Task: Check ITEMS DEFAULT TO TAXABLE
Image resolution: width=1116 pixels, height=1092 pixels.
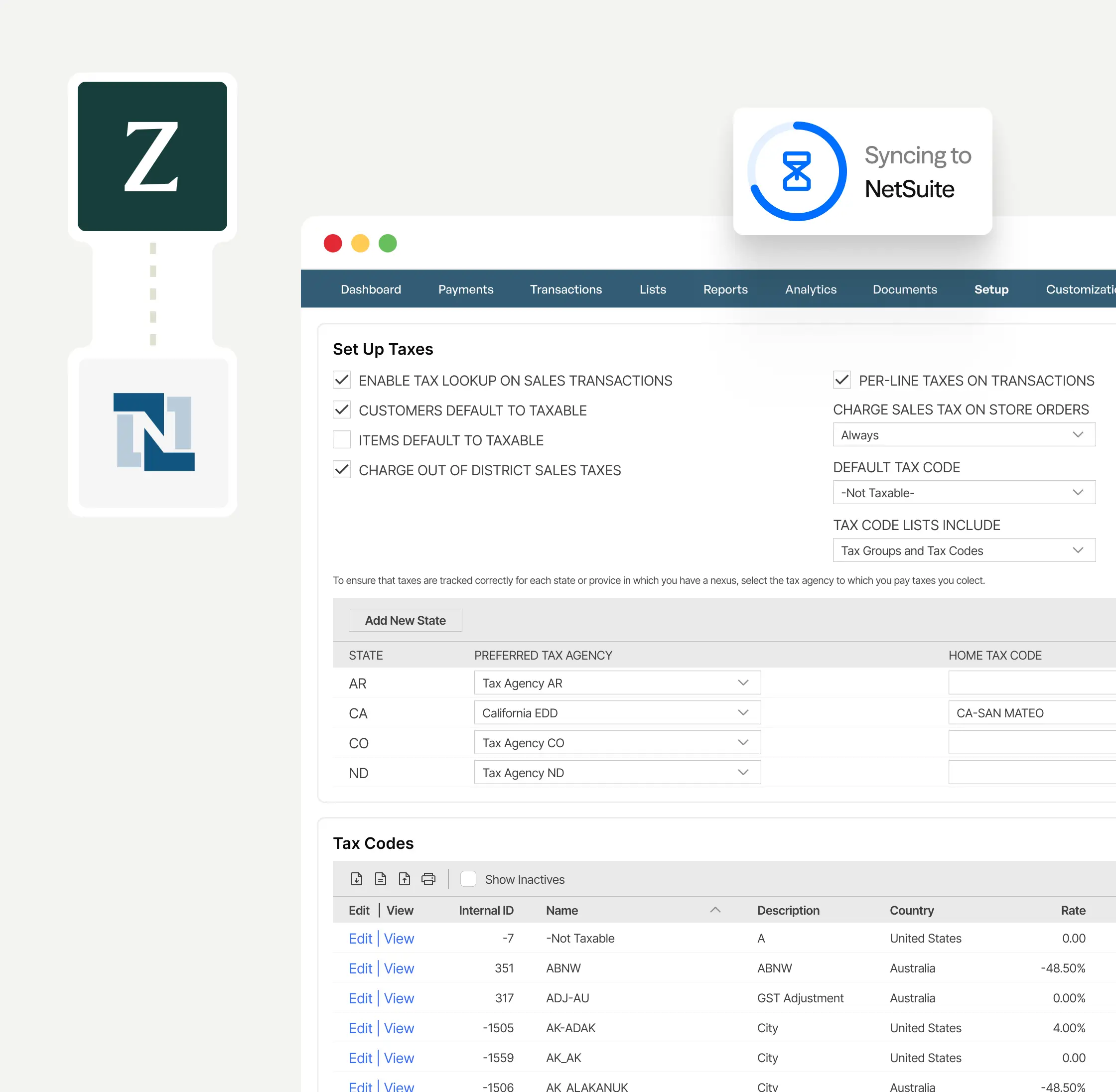Action: coord(341,439)
